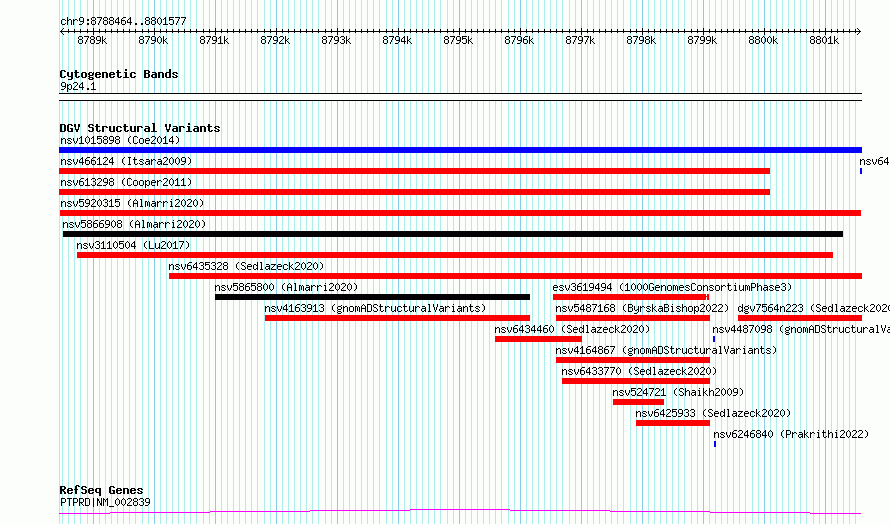Viewport: 890px width, 524px height.
Task: Click the RefSeq Genes track title
Action: [101, 490]
